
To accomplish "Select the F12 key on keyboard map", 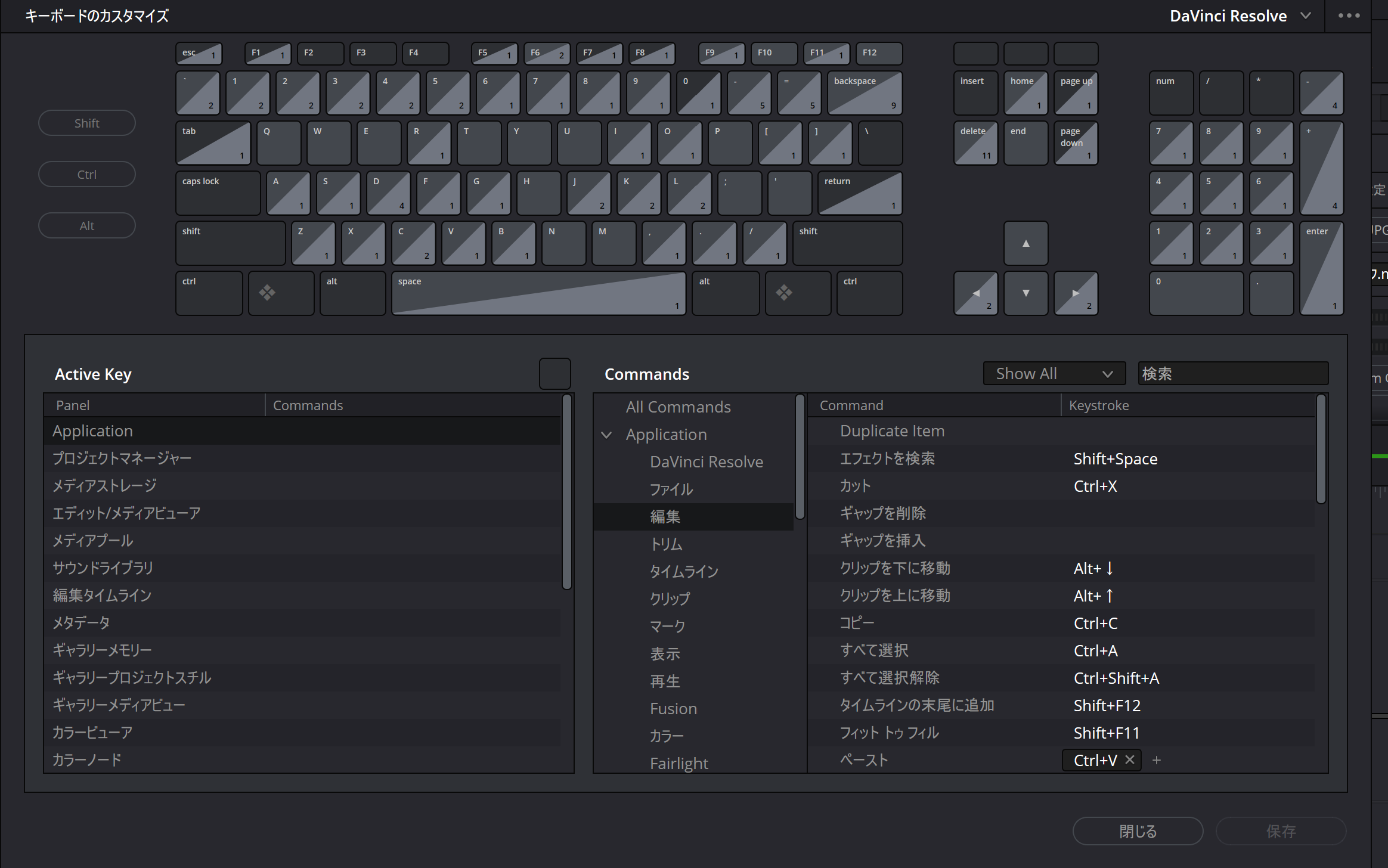I will pyautogui.click(x=879, y=53).
